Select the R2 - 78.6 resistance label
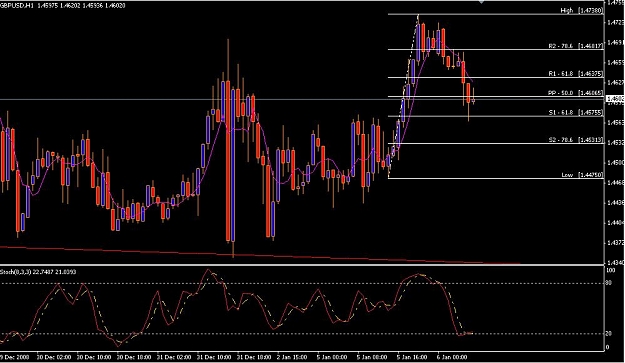Image resolution: width=625 pixels, height=363 pixels. (x=576, y=46)
